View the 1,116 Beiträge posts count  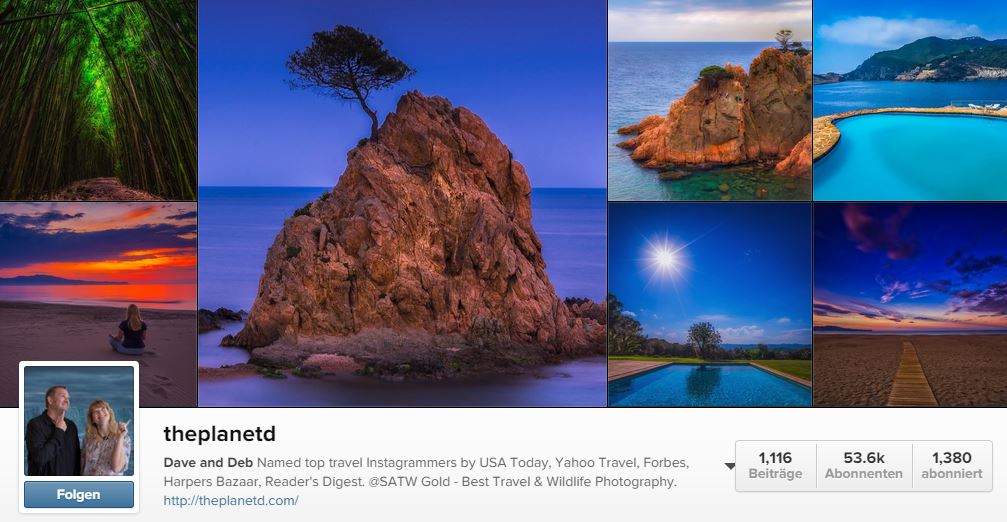775,465
